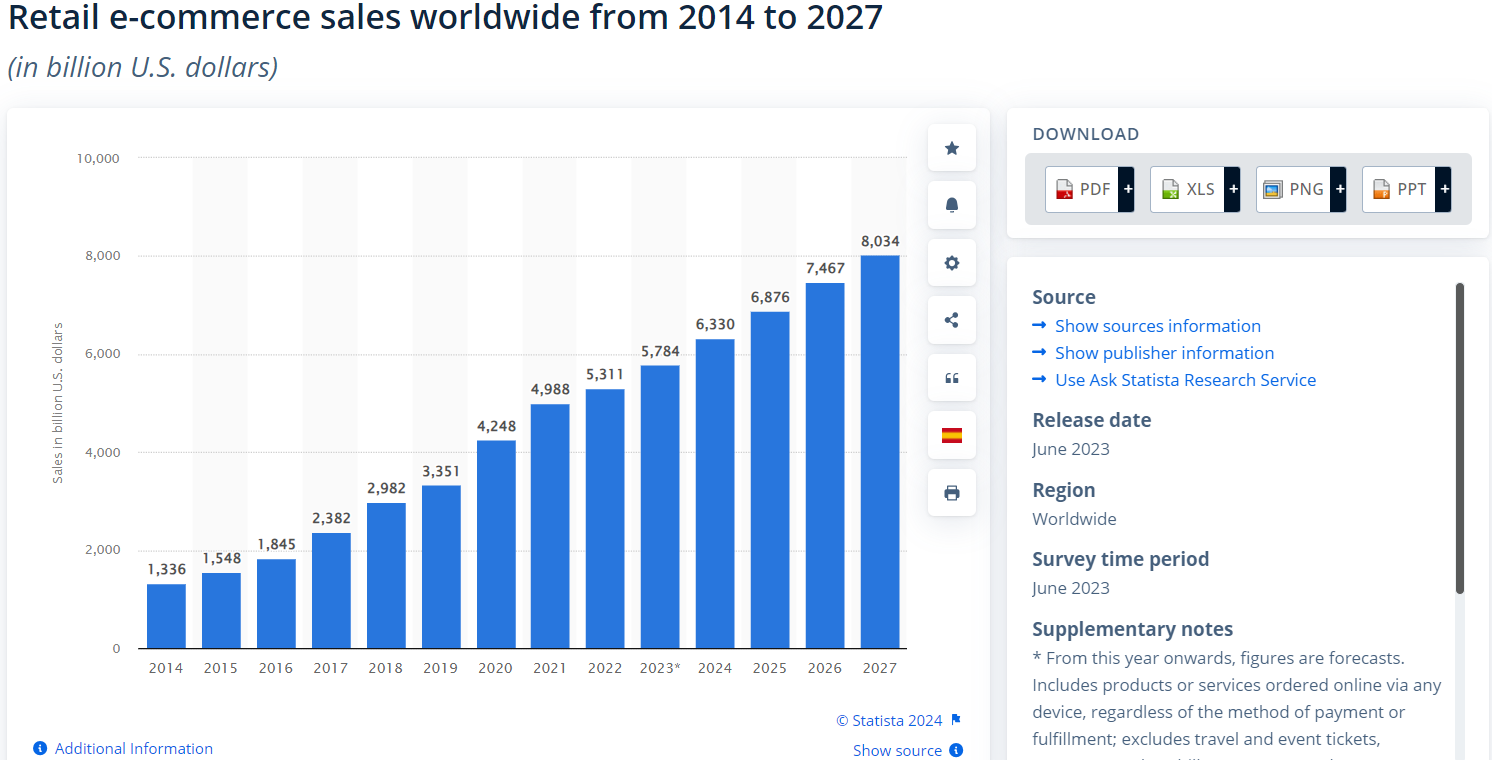Click Use Ask Statista Research Service
The width and height of the screenshot is (1492, 760).
[x=1185, y=380]
